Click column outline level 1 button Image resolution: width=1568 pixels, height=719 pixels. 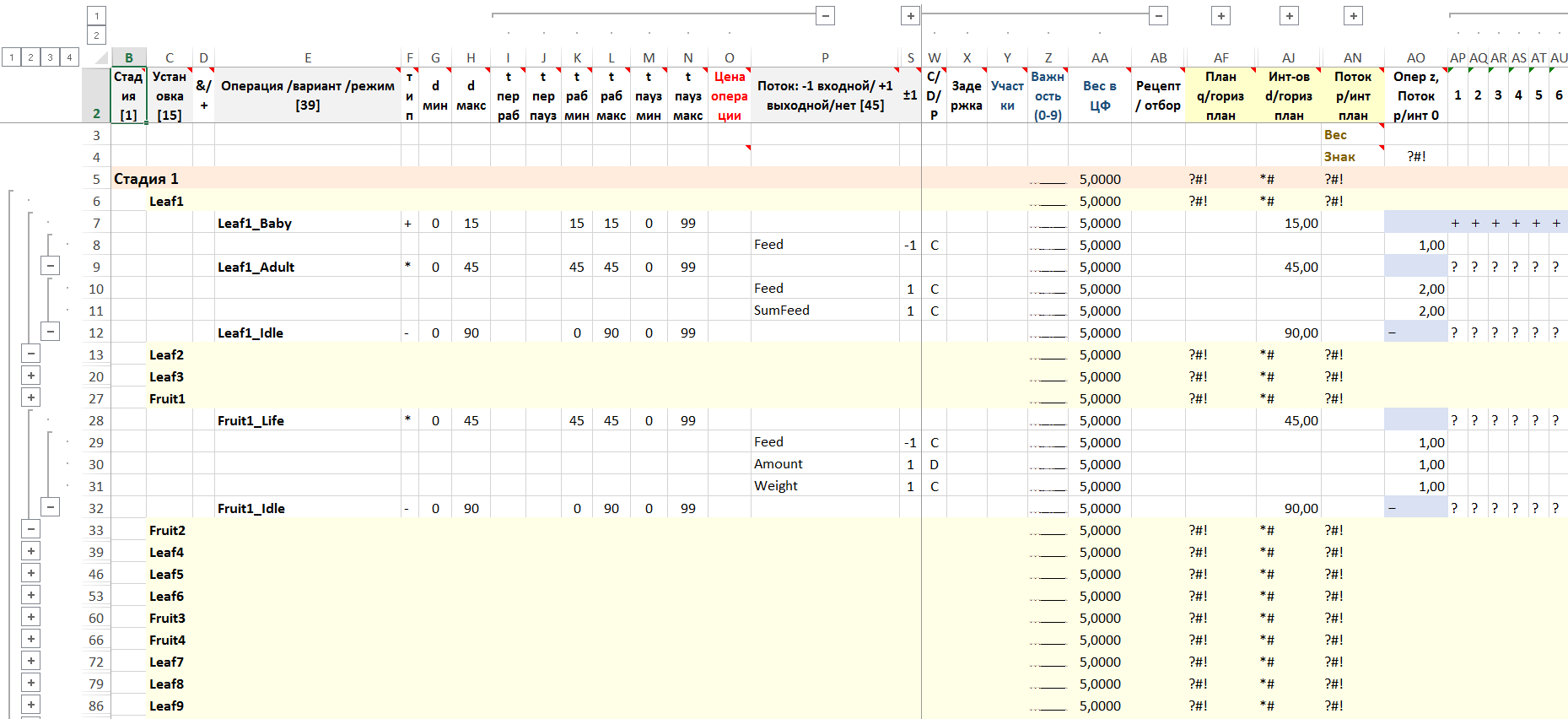pyautogui.click(x=97, y=15)
